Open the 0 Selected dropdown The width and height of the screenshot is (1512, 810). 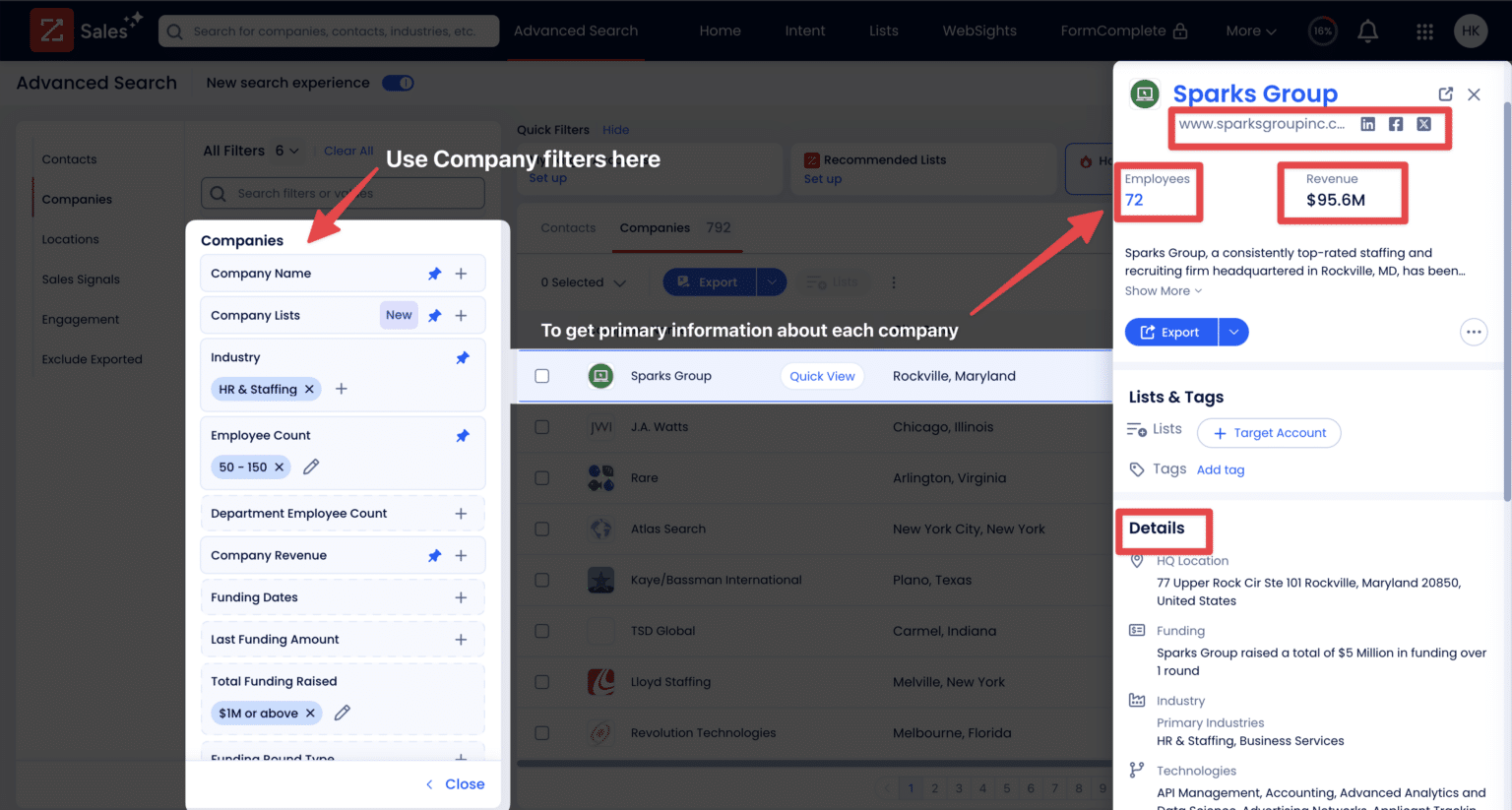[582, 281]
